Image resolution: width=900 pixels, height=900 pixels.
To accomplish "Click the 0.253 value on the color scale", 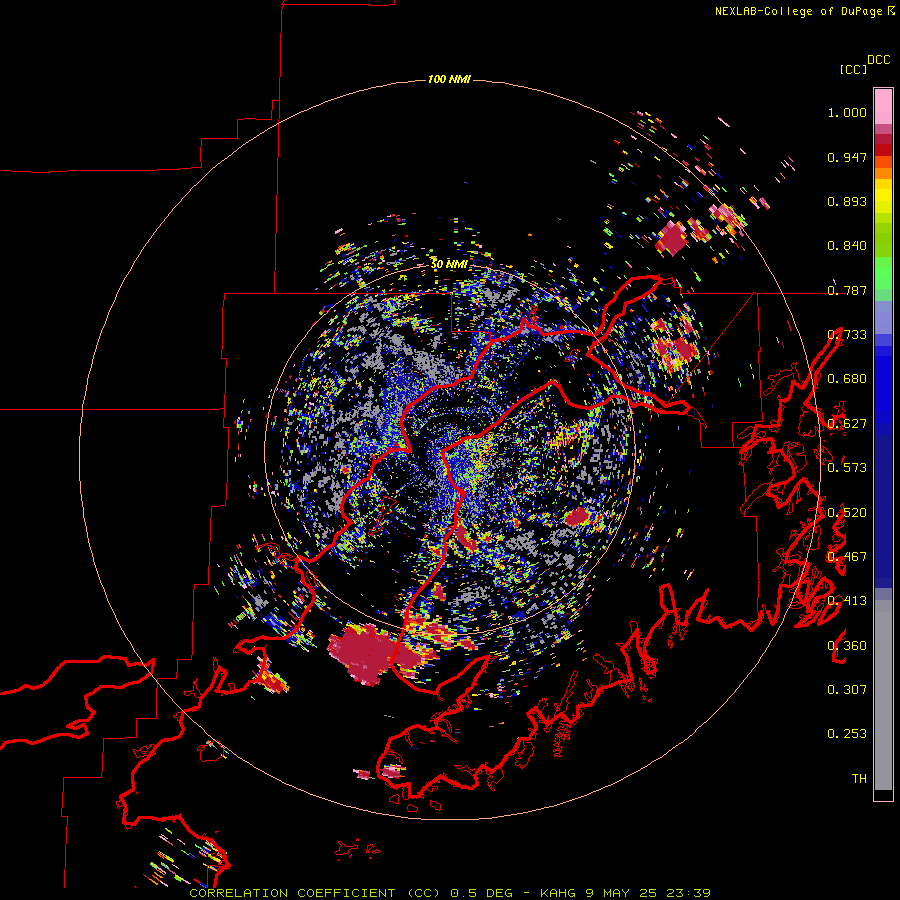I will [847, 734].
